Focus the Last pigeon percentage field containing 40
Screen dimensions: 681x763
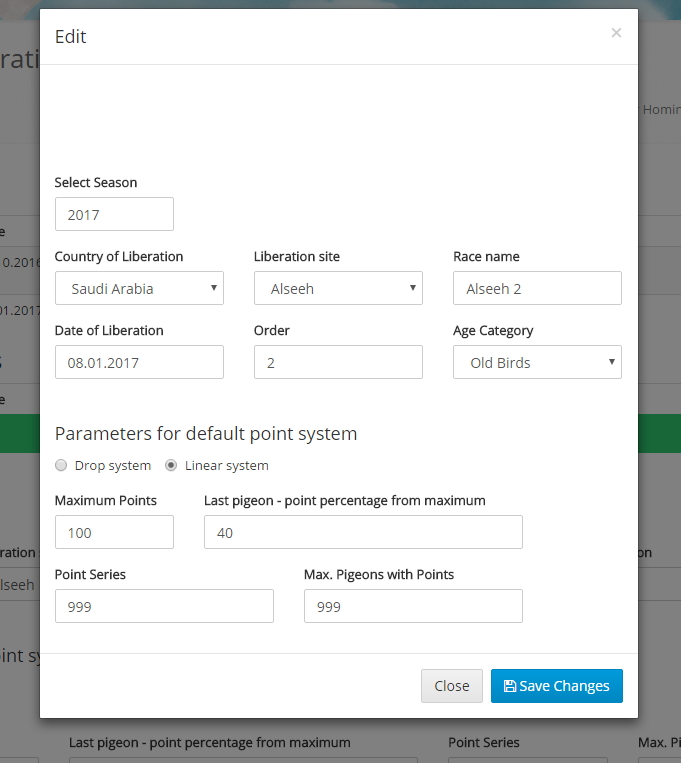click(x=363, y=532)
